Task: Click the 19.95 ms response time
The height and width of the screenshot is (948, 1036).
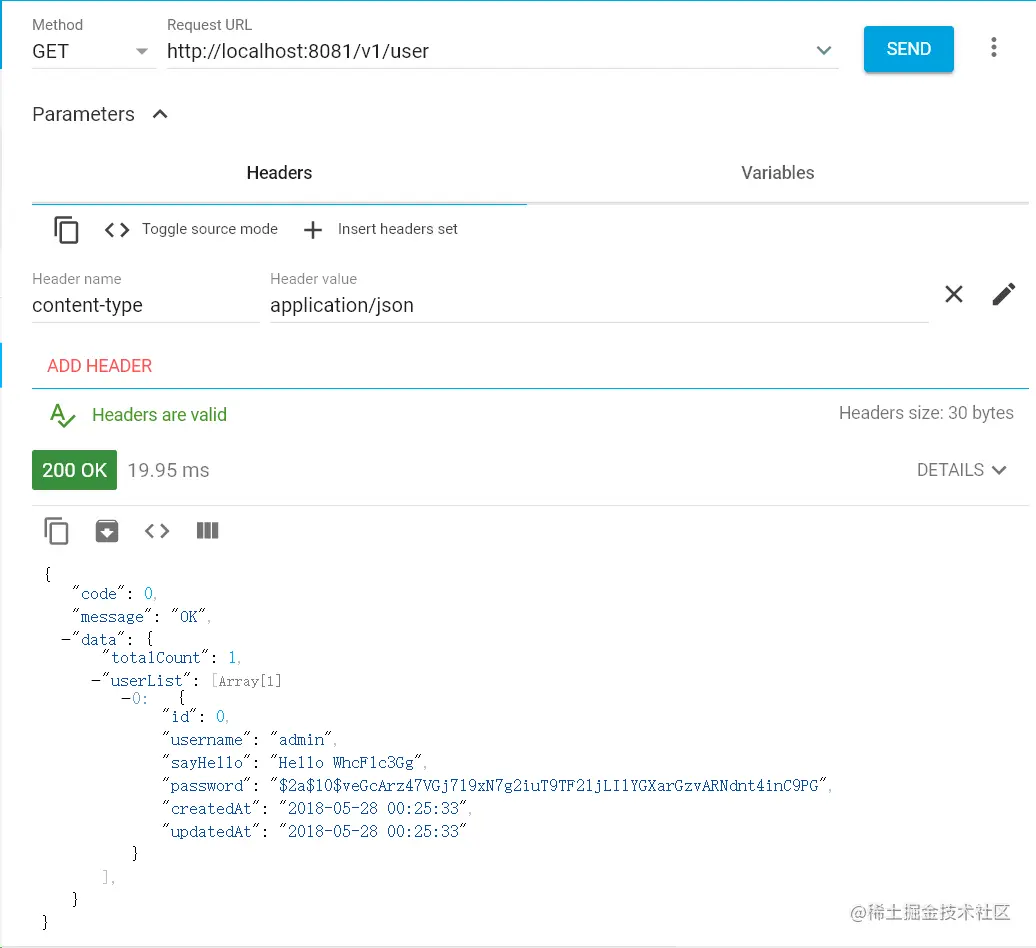Action: coord(168,470)
